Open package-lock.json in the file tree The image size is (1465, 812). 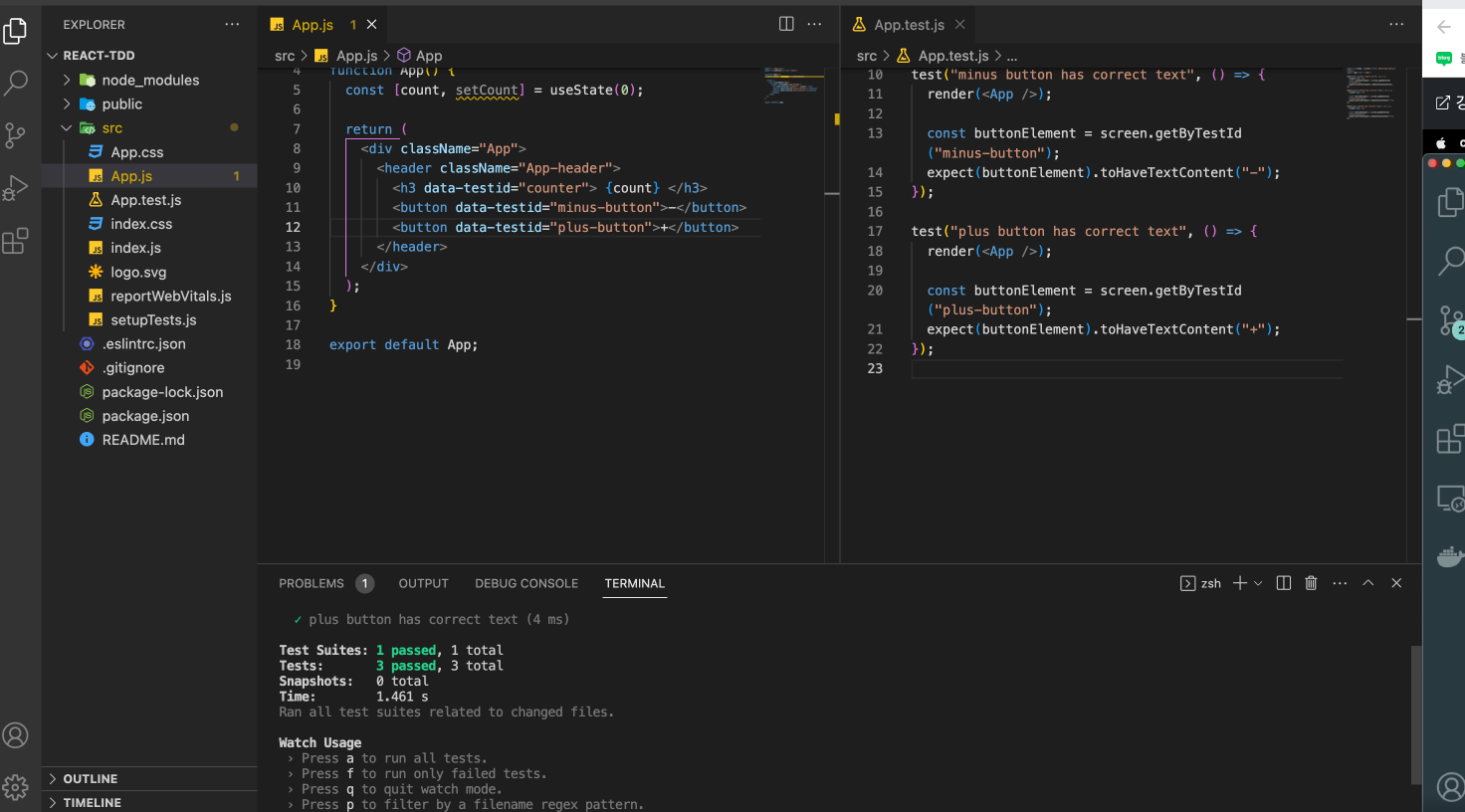tap(149, 392)
